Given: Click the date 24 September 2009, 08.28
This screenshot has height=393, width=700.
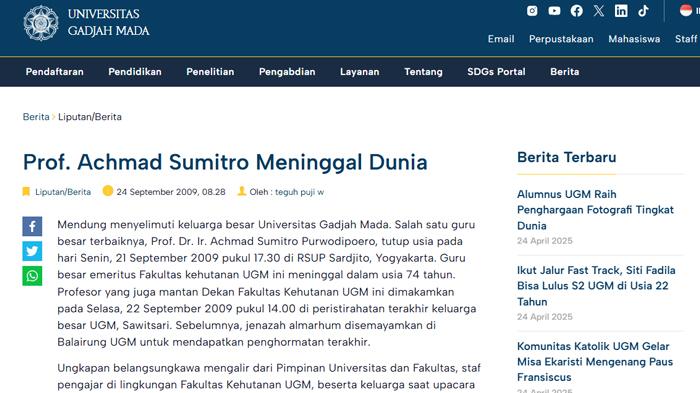Looking at the screenshot, I should pos(171,192).
